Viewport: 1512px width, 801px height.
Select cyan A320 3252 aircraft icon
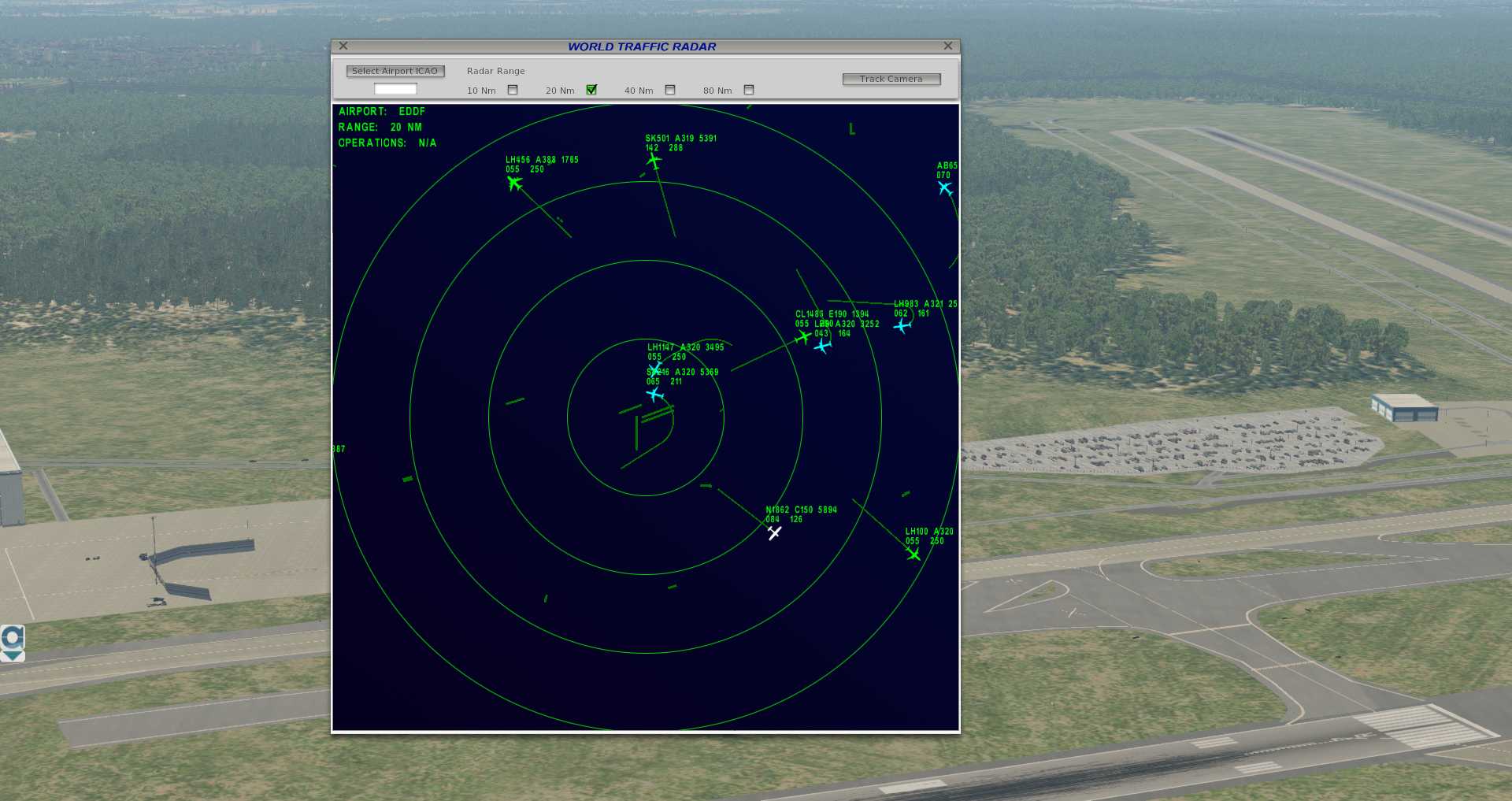click(x=823, y=346)
